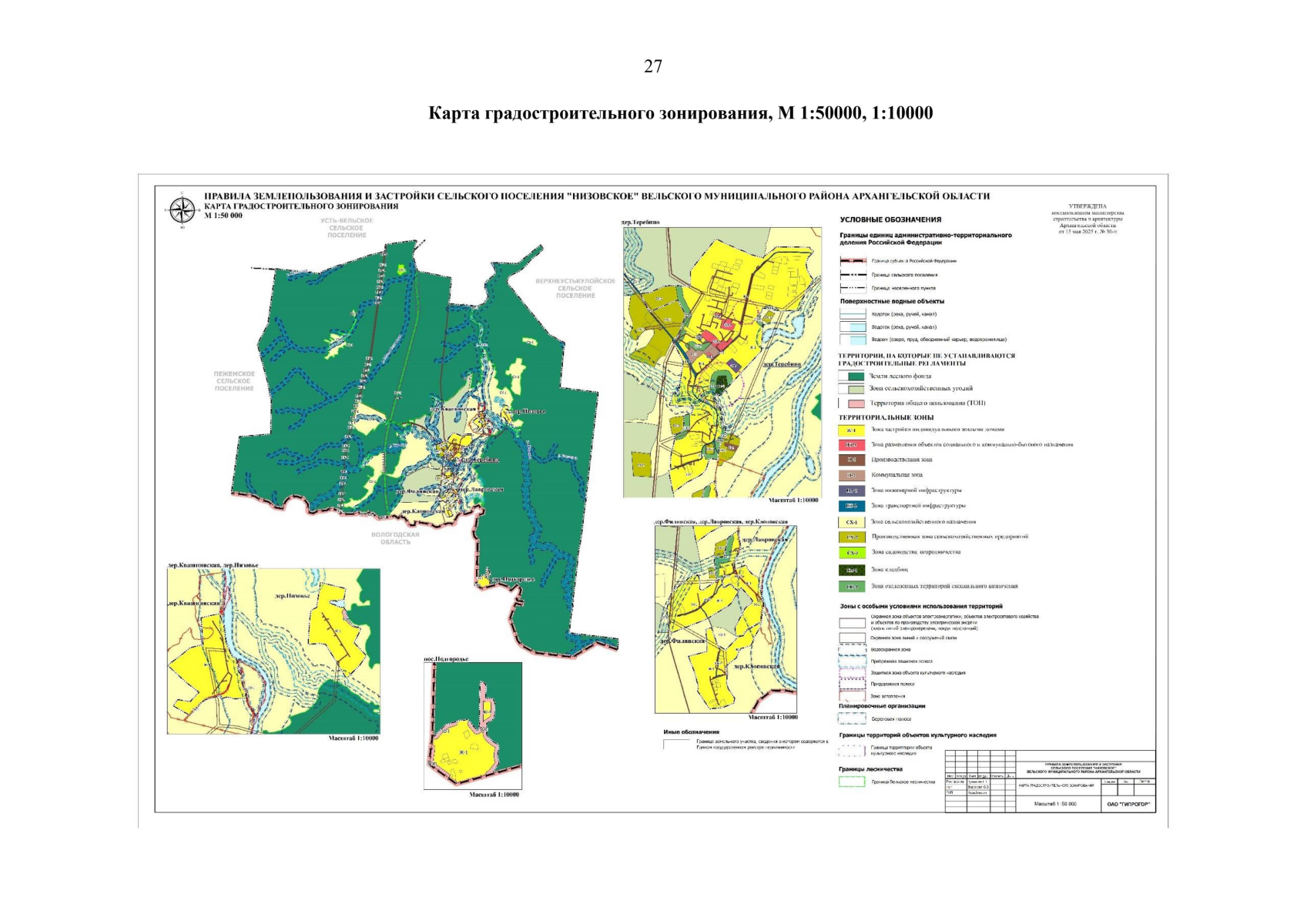Open the пос.Погородье inset map
Image resolution: width=1307 pixels, height=924 pixels.
point(472,725)
